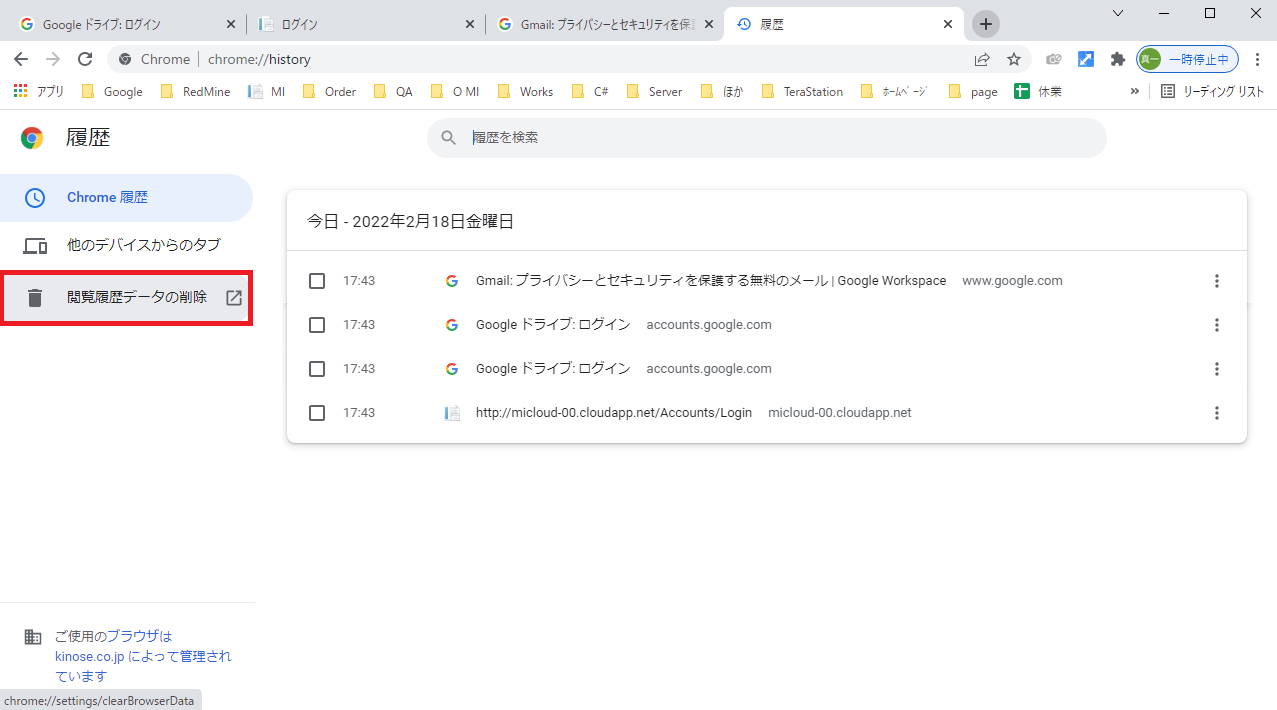Open the アプリ apps grid shortcut
This screenshot has height=710, width=1277.
click(39, 91)
